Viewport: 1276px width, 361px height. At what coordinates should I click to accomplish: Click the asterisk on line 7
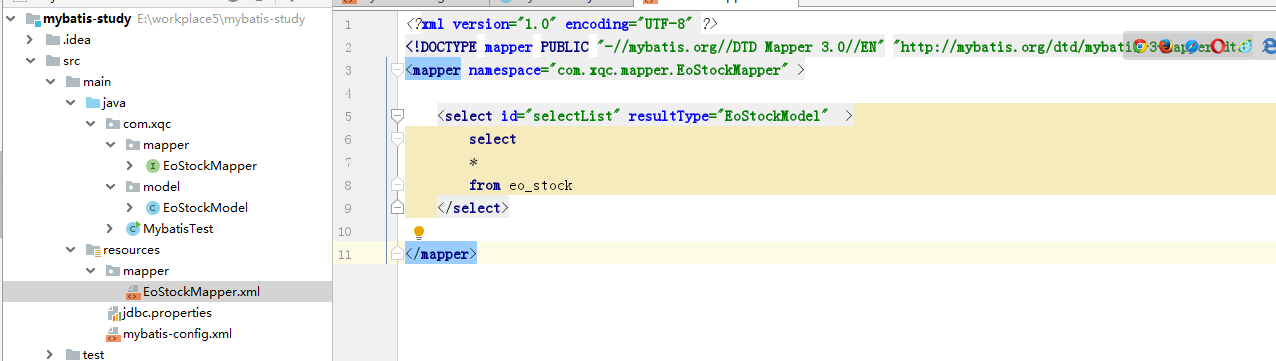[x=473, y=163]
